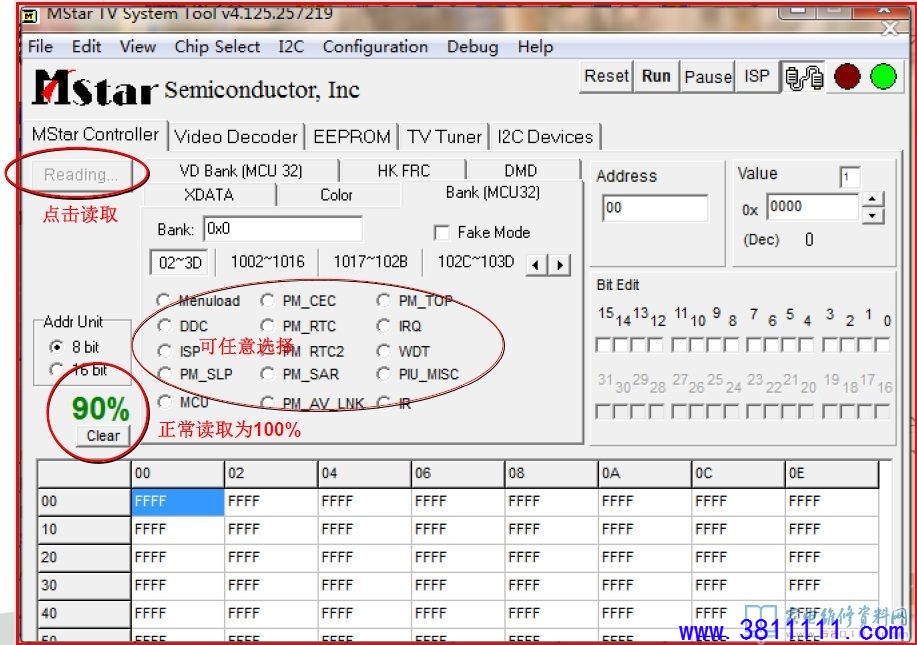The image size is (917, 645).
Task: Click the dark red circle indicator
Action: pyautogui.click(x=847, y=77)
